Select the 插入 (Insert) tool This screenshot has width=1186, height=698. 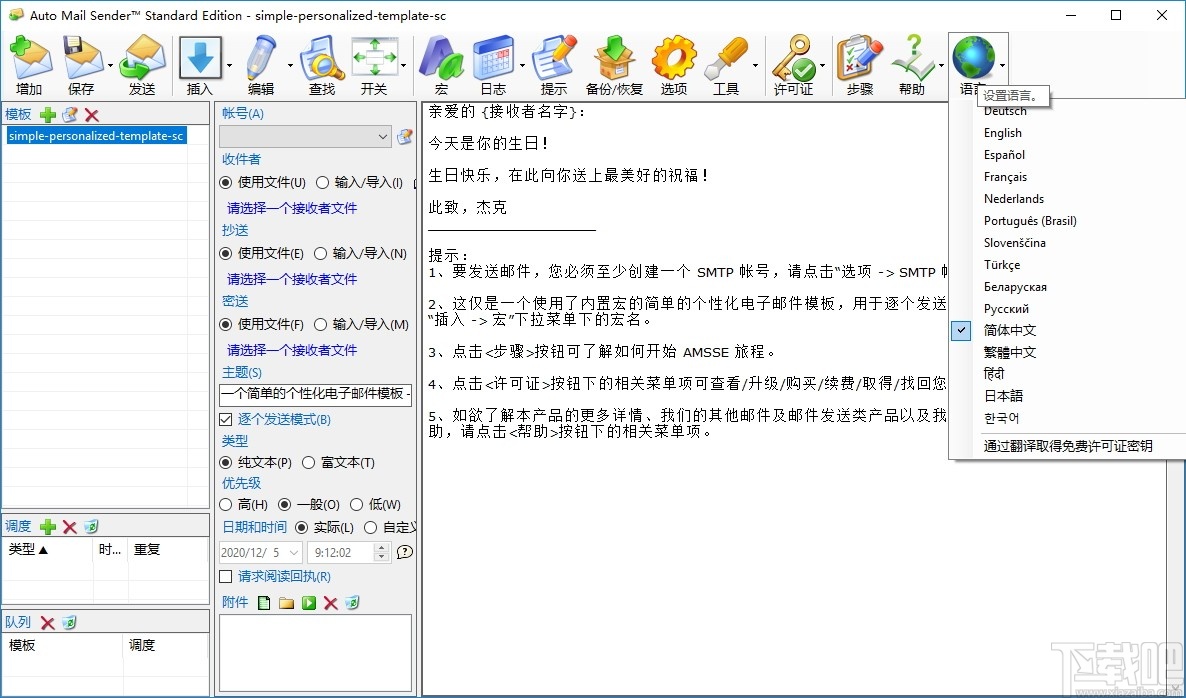coord(200,60)
